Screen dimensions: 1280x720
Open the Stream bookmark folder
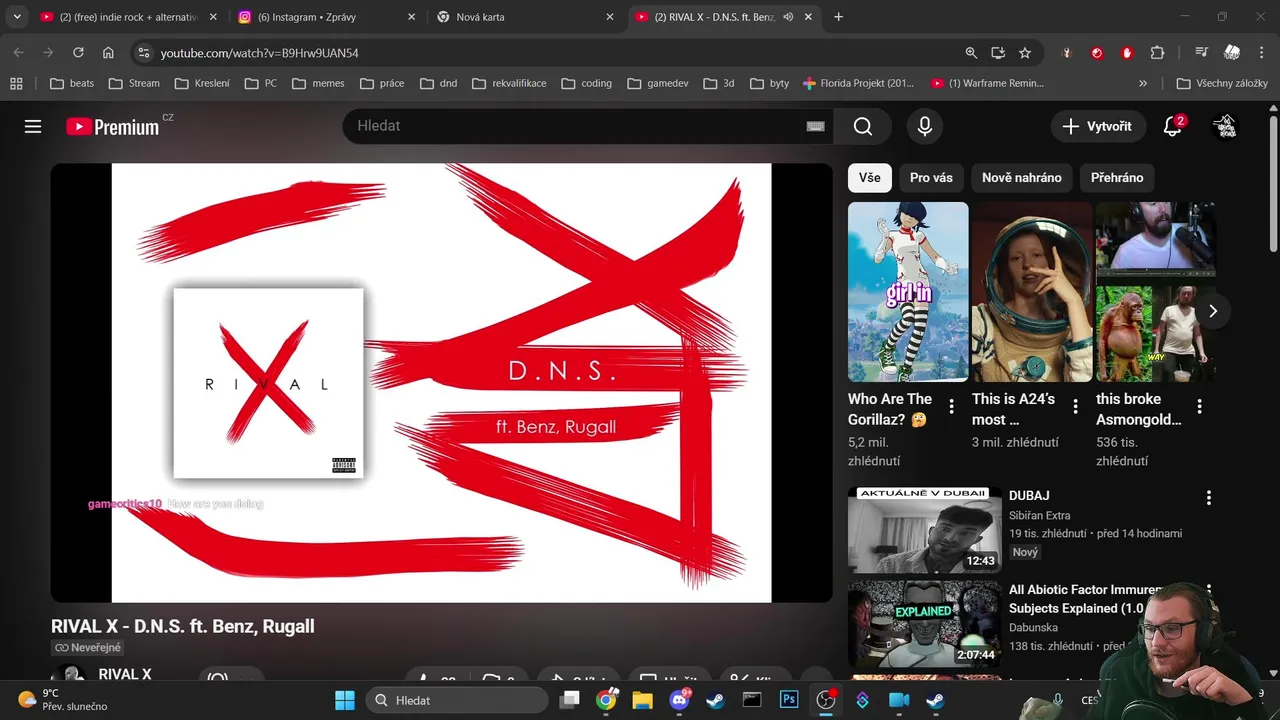[x=134, y=83]
